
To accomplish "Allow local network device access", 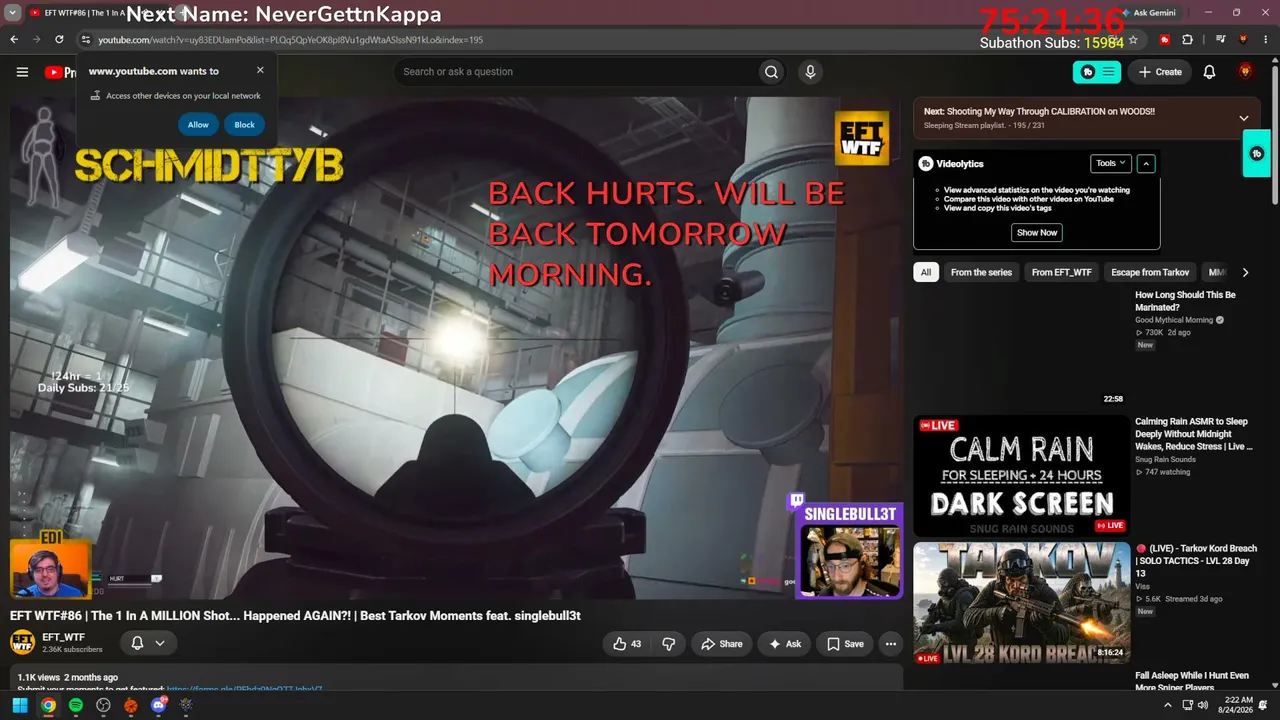I will point(198,125).
